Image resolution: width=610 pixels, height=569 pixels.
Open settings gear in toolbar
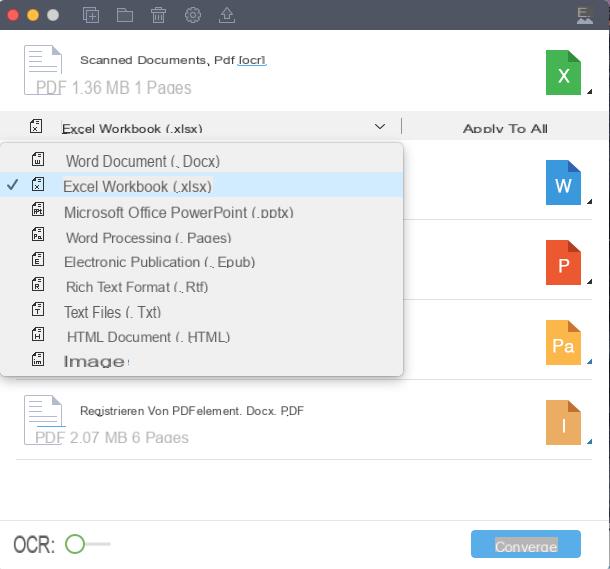coord(193,15)
